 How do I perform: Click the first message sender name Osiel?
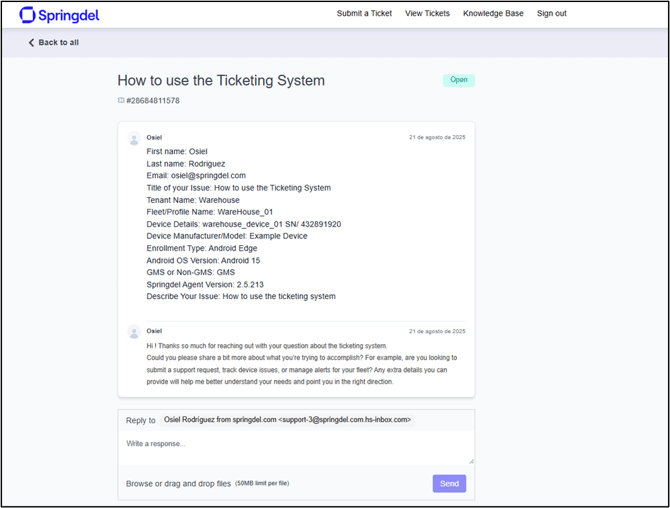154,138
